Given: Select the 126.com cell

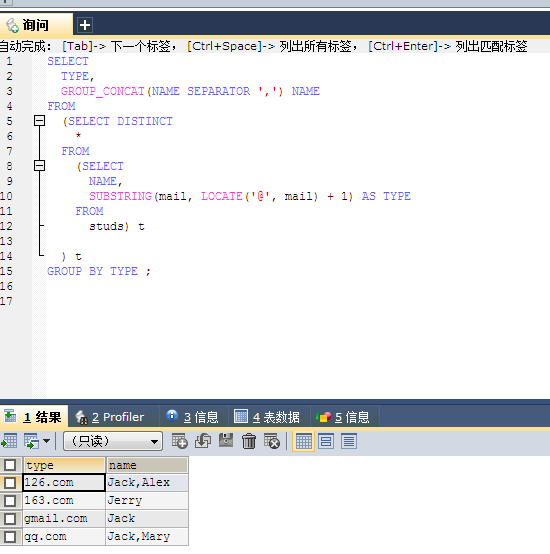Looking at the screenshot, I should [x=64, y=483].
